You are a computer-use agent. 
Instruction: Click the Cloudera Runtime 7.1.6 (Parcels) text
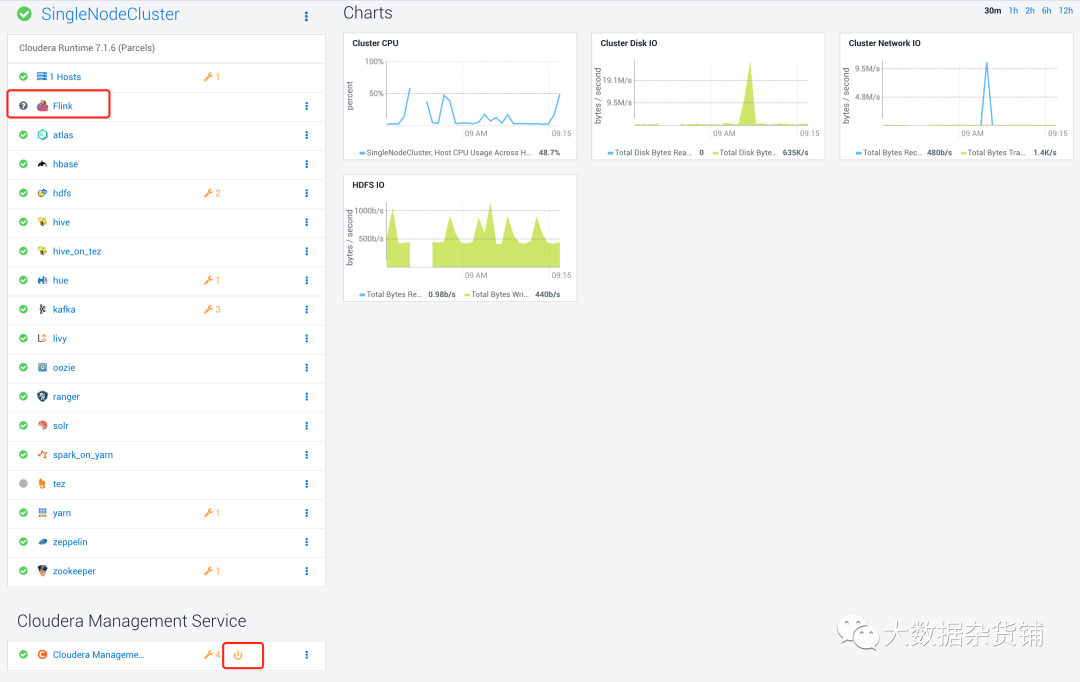[x=87, y=48]
